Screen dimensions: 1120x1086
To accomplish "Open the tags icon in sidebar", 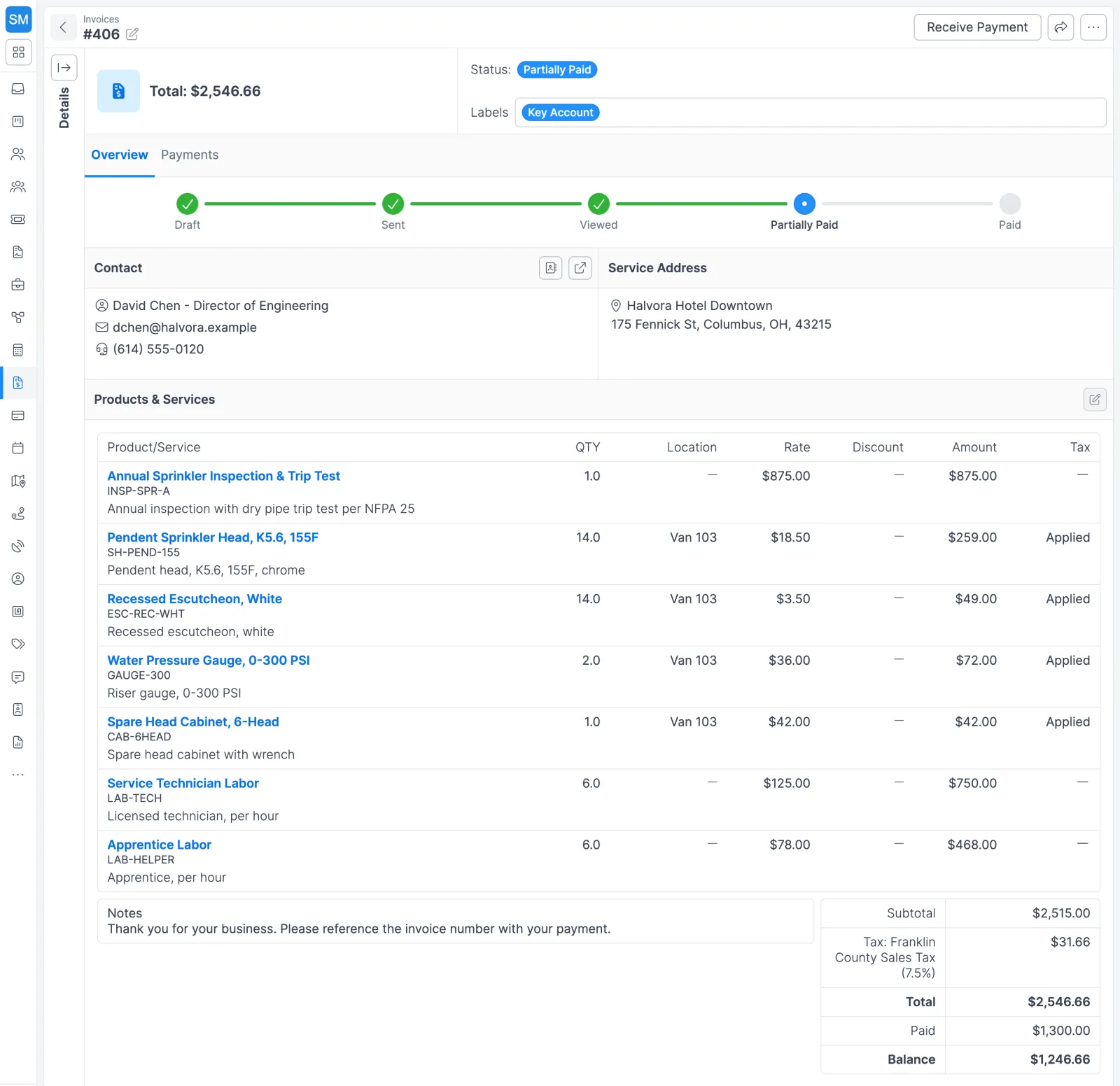I will pos(18,644).
